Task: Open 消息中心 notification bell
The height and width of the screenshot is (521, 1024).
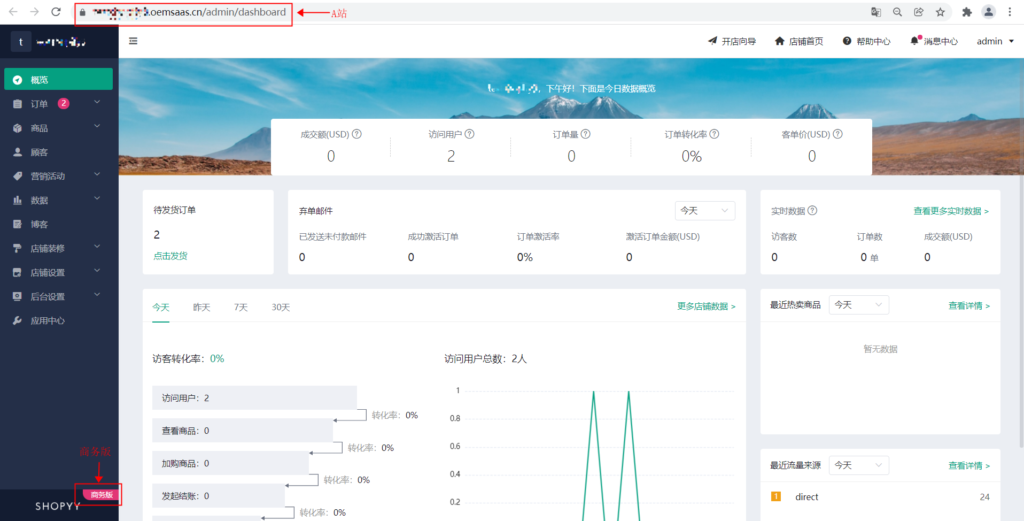Action: (x=933, y=41)
